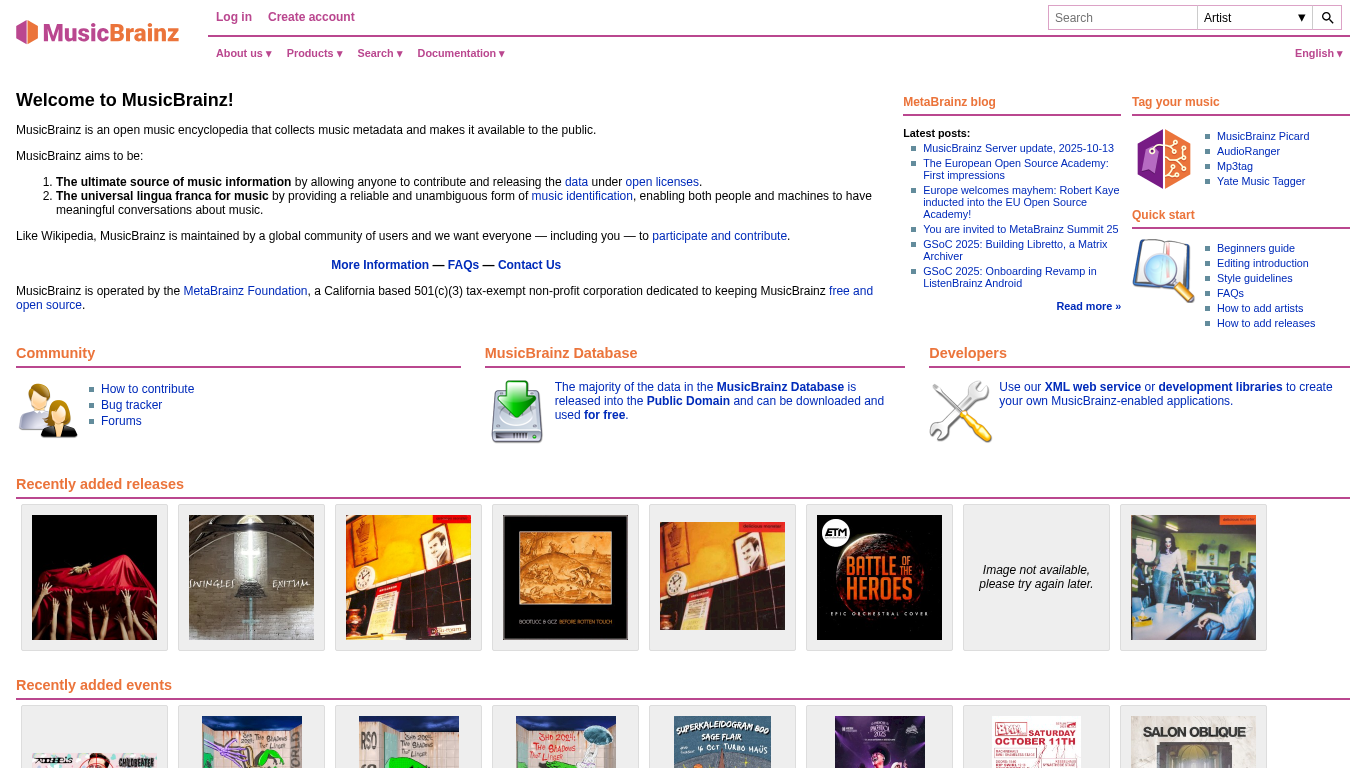This screenshot has height=768, width=1366.
Task: Open the red cloth hands release cover
Action: click(x=94, y=578)
